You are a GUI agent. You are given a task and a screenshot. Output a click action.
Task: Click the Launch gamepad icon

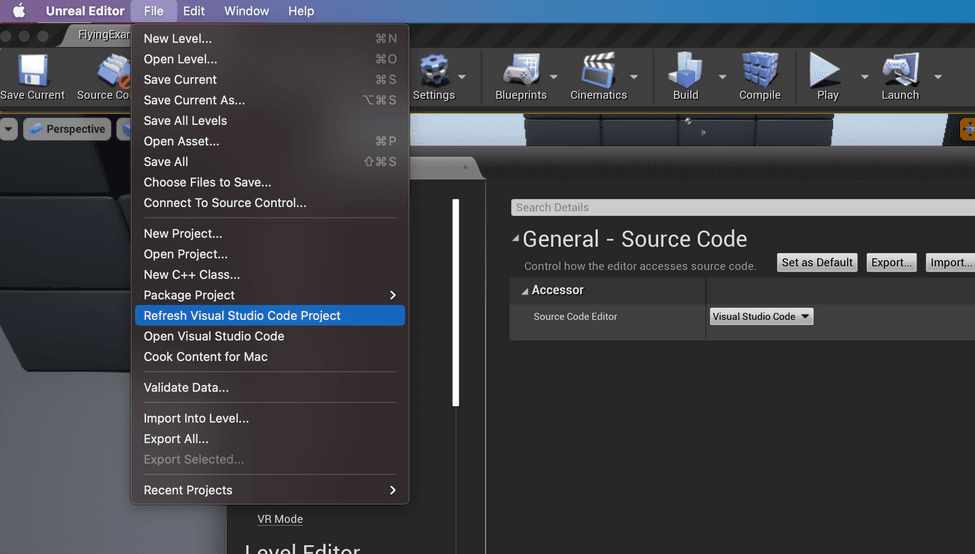(x=900, y=70)
